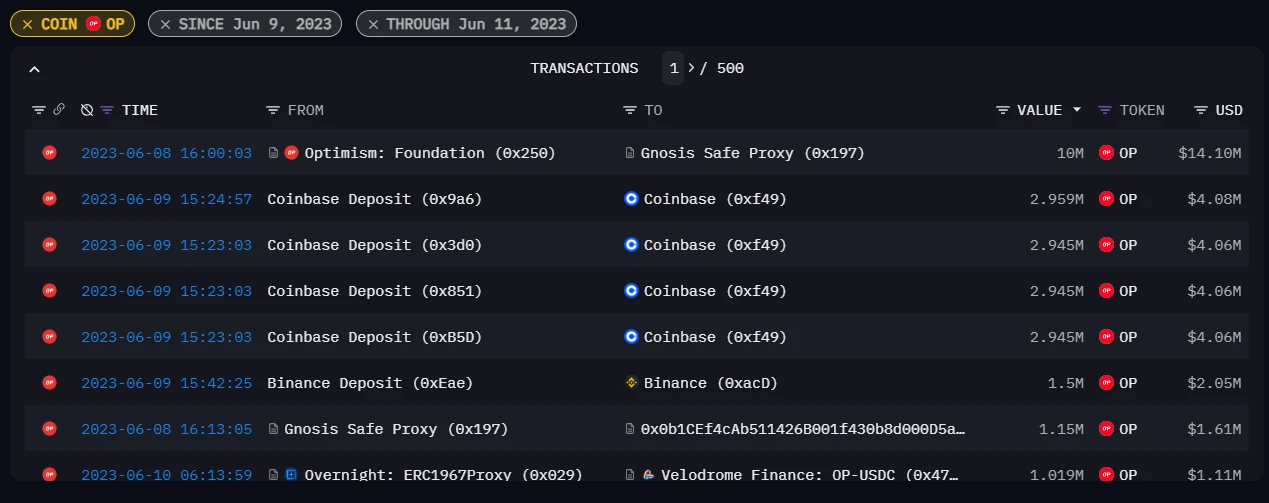Toggle the time display icon beside TIME
The image size is (1269, 503).
tap(87, 110)
